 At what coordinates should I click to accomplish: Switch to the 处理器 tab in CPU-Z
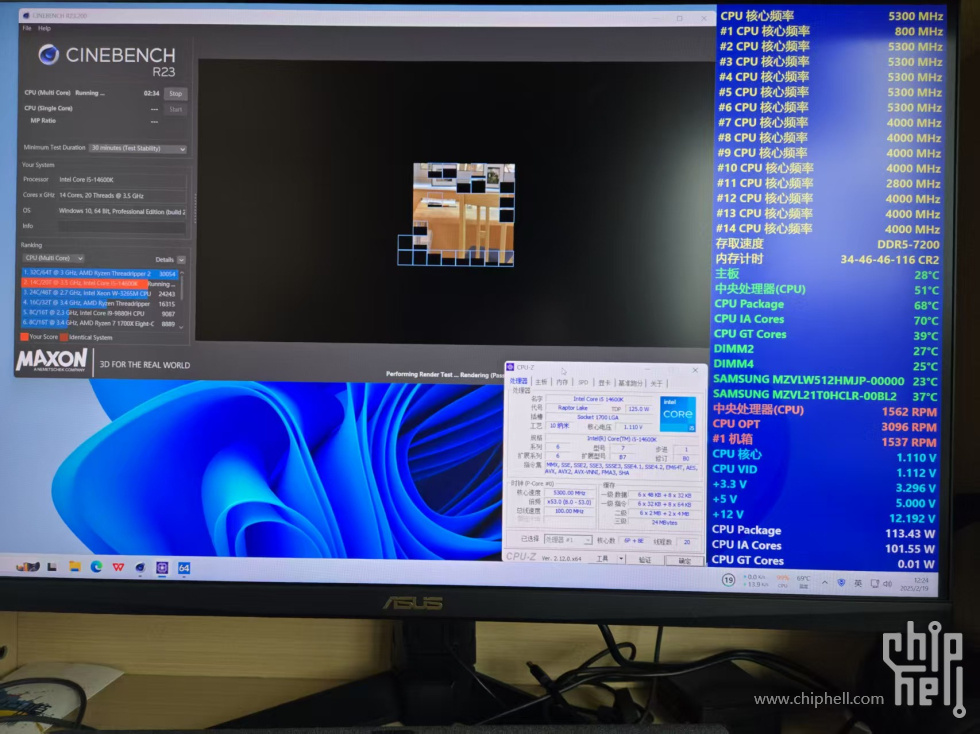click(x=519, y=381)
